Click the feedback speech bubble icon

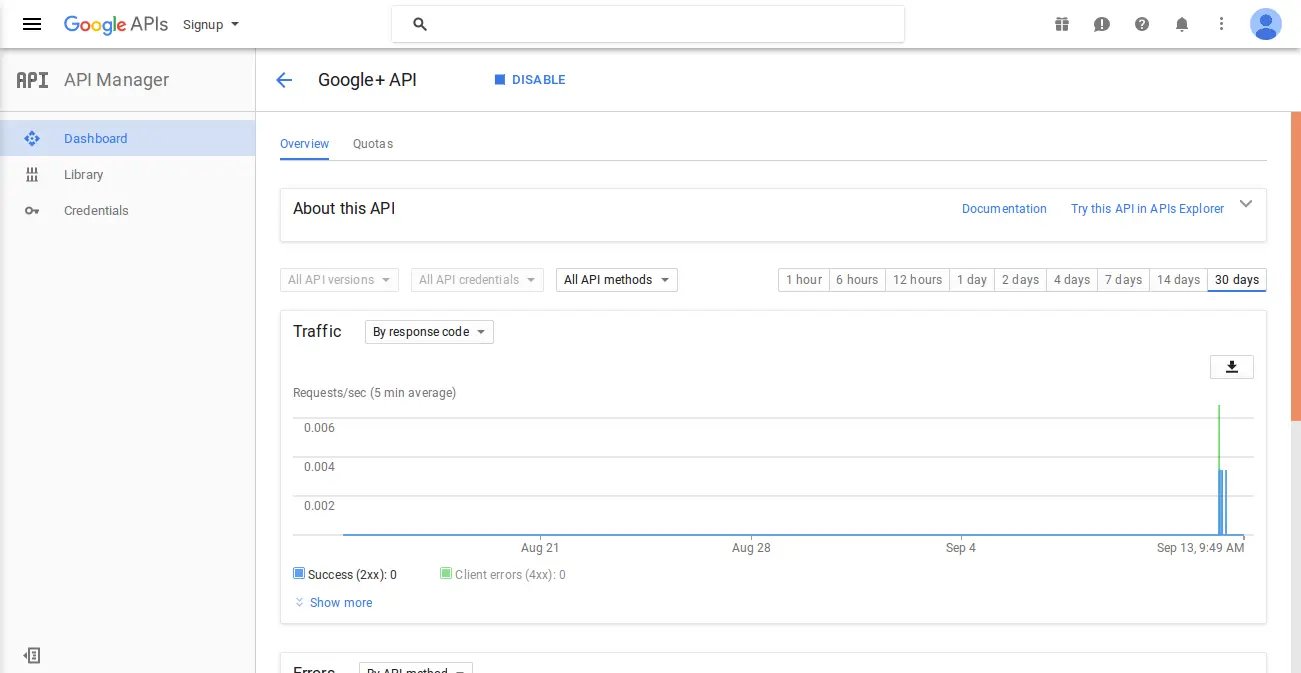(1102, 24)
